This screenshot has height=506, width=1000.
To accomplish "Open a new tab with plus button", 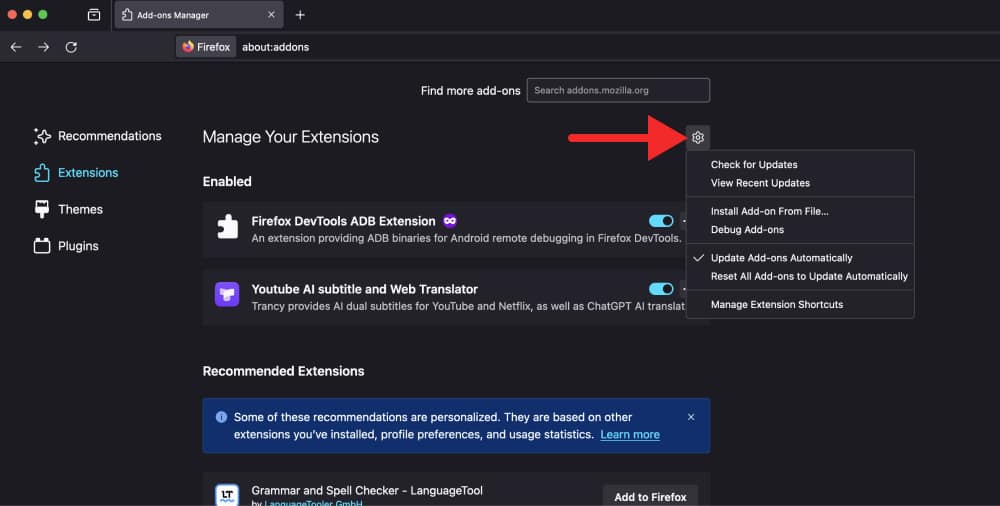I will coord(300,15).
